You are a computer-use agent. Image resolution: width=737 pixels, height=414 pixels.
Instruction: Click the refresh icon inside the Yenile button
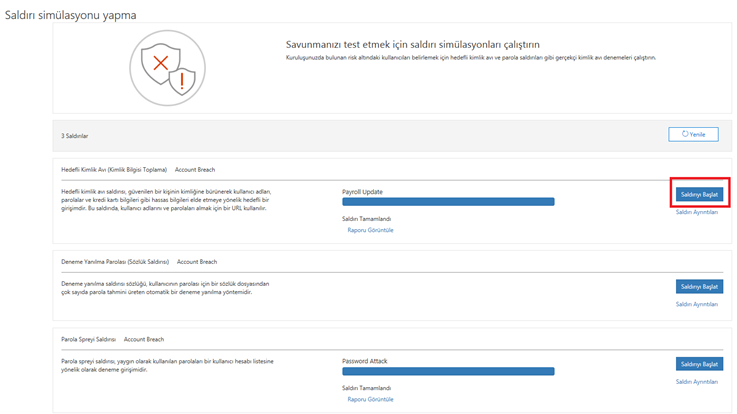click(x=684, y=133)
